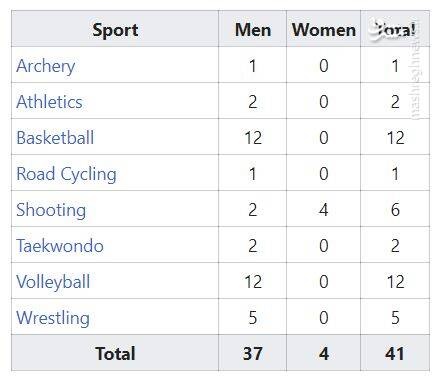
Task: Follow the Basketball sport link
Action: pyautogui.click(x=55, y=137)
